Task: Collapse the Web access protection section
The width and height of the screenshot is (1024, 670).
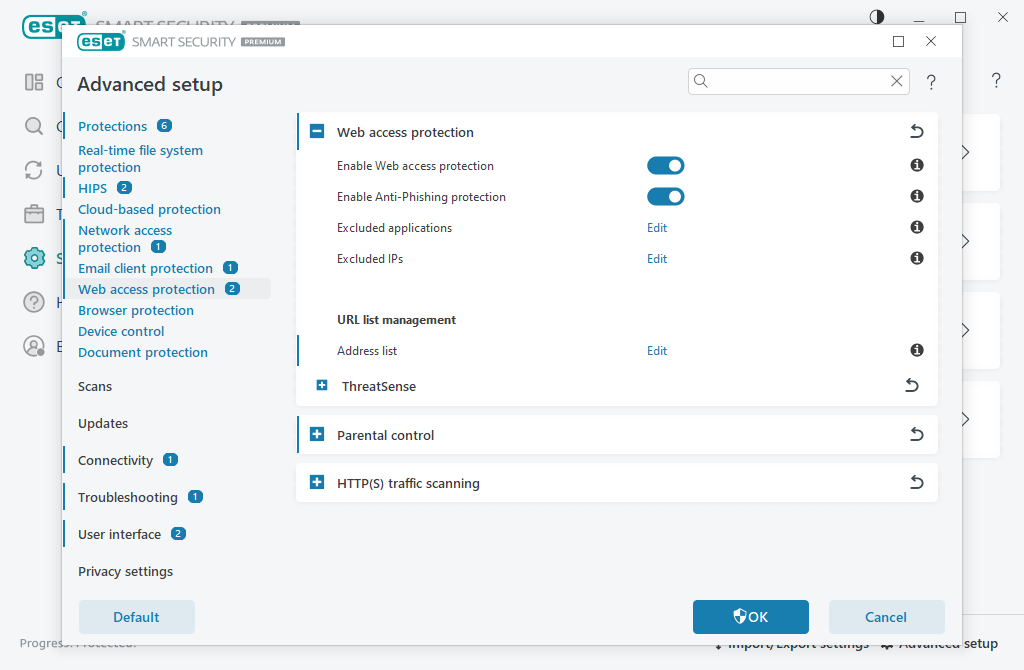Action: [317, 131]
